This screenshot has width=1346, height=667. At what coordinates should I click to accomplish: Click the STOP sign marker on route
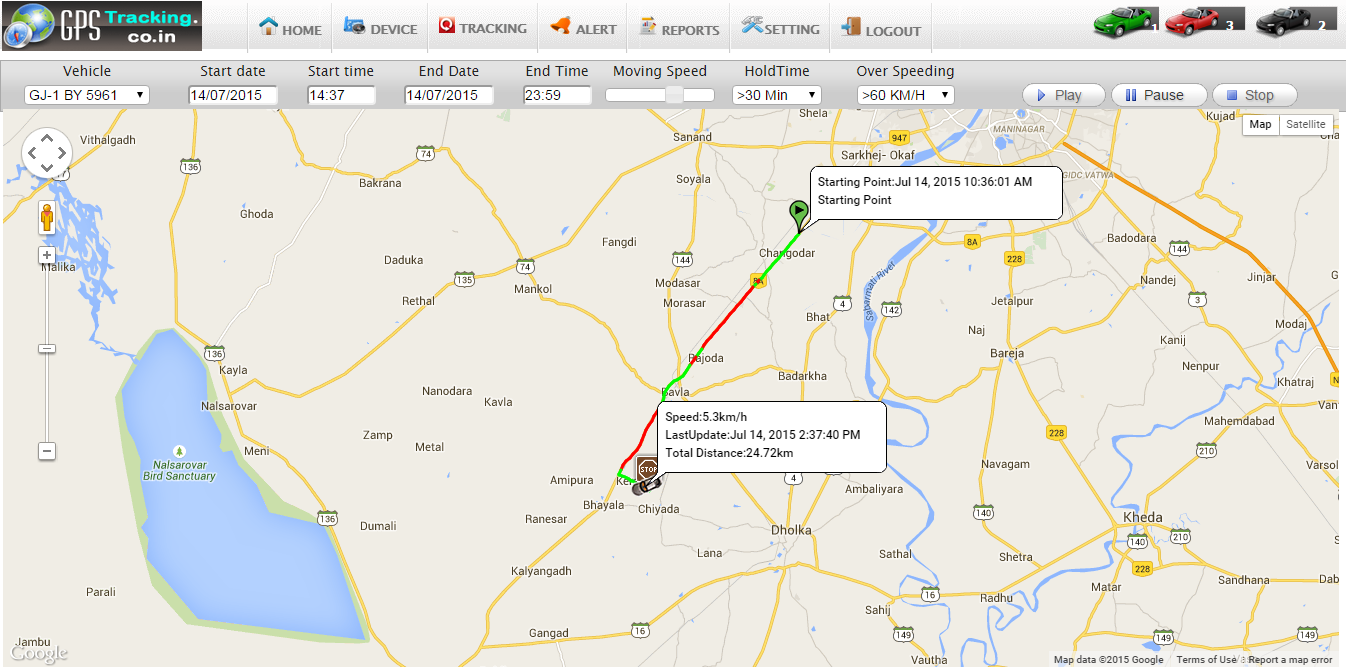point(647,468)
